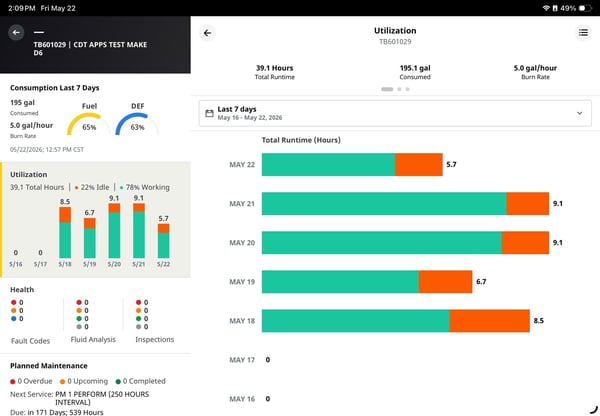
Task: Click the '195.1 gal' Consumed value
Action: click(x=415, y=68)
